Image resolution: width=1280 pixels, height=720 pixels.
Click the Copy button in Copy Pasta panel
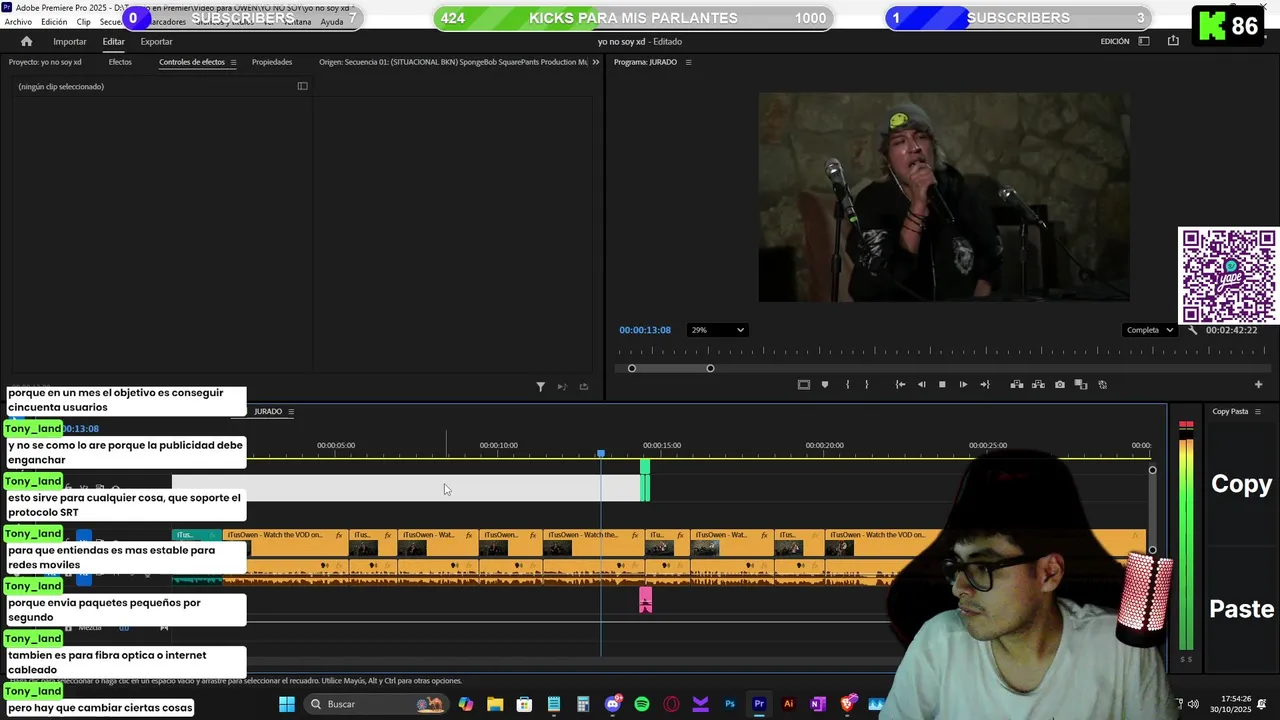pyautogui.click(x=1241, y=484)
